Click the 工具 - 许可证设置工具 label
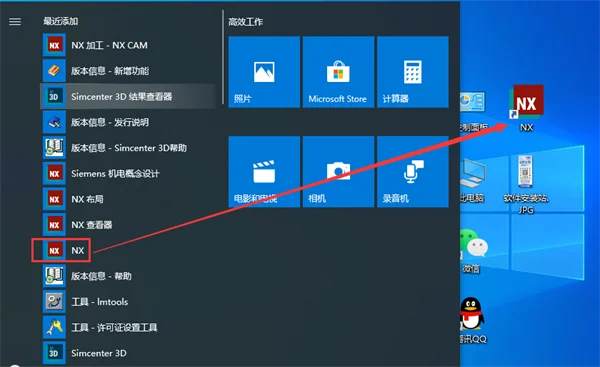Viewport: 600px width, 367px height. point(114,327)
